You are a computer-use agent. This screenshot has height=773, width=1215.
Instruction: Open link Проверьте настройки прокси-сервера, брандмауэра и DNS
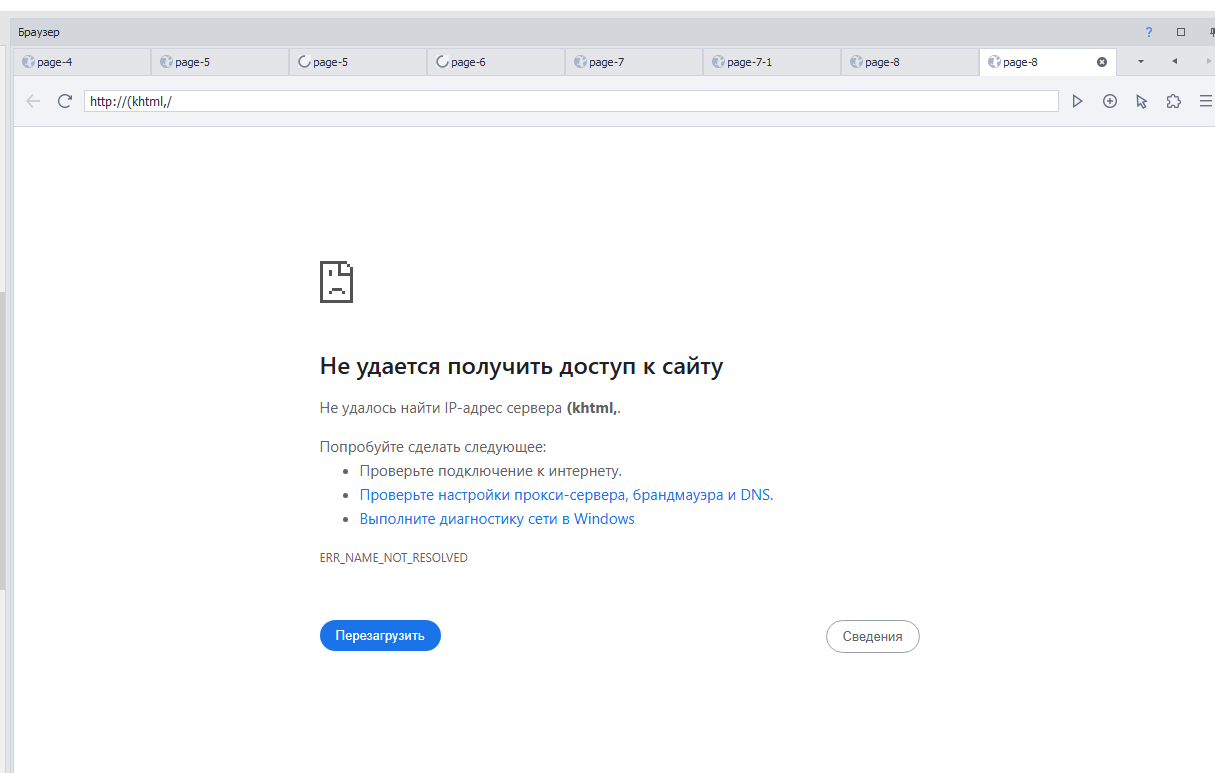coord(566,495)
